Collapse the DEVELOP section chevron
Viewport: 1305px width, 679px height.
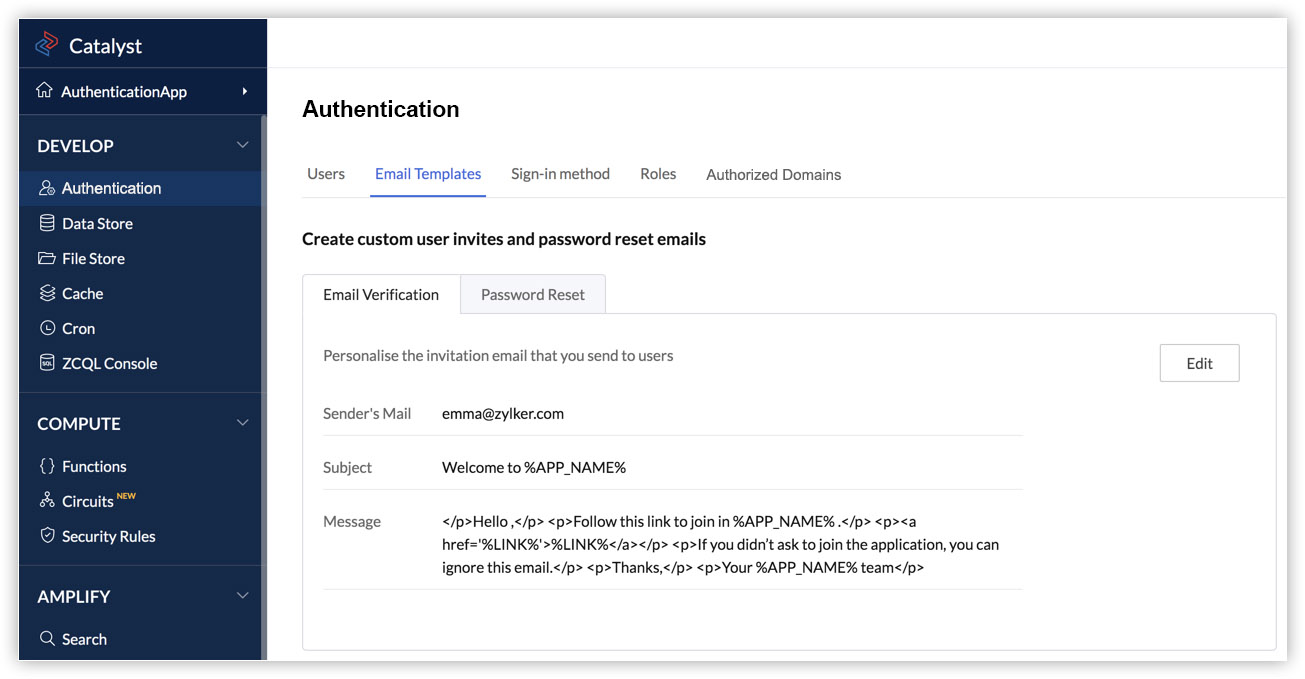(x=242, y=146)
